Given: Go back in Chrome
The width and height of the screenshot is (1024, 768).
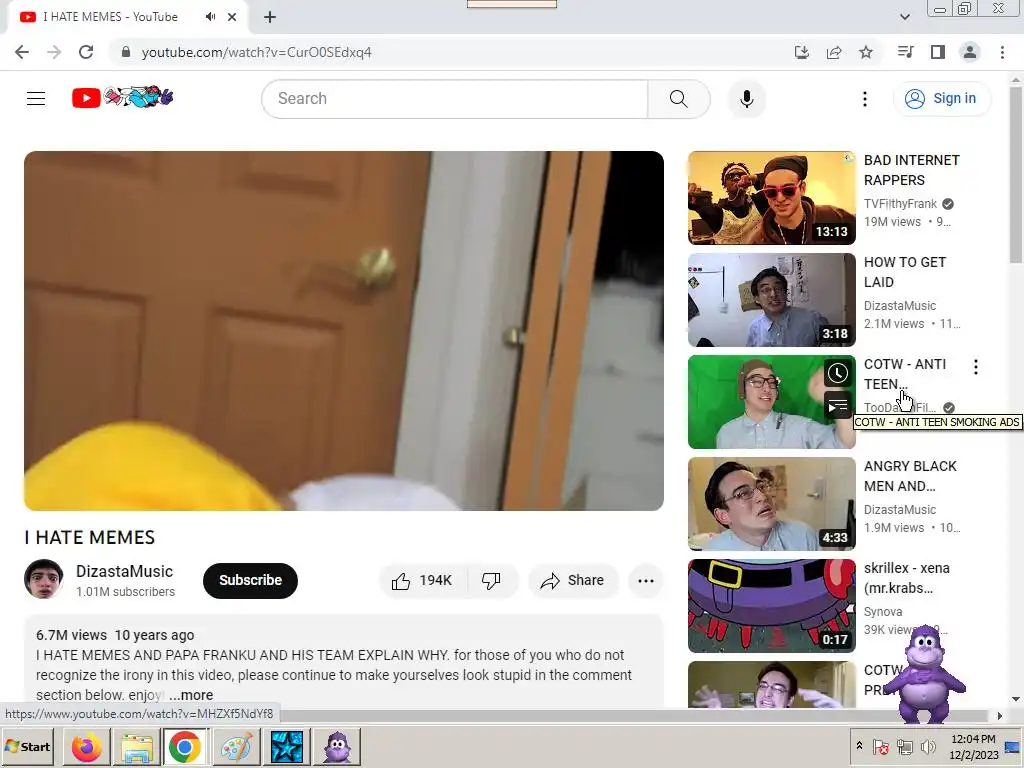Looking at the screenshot, I should pyautogui.click(x=22, y=52).
